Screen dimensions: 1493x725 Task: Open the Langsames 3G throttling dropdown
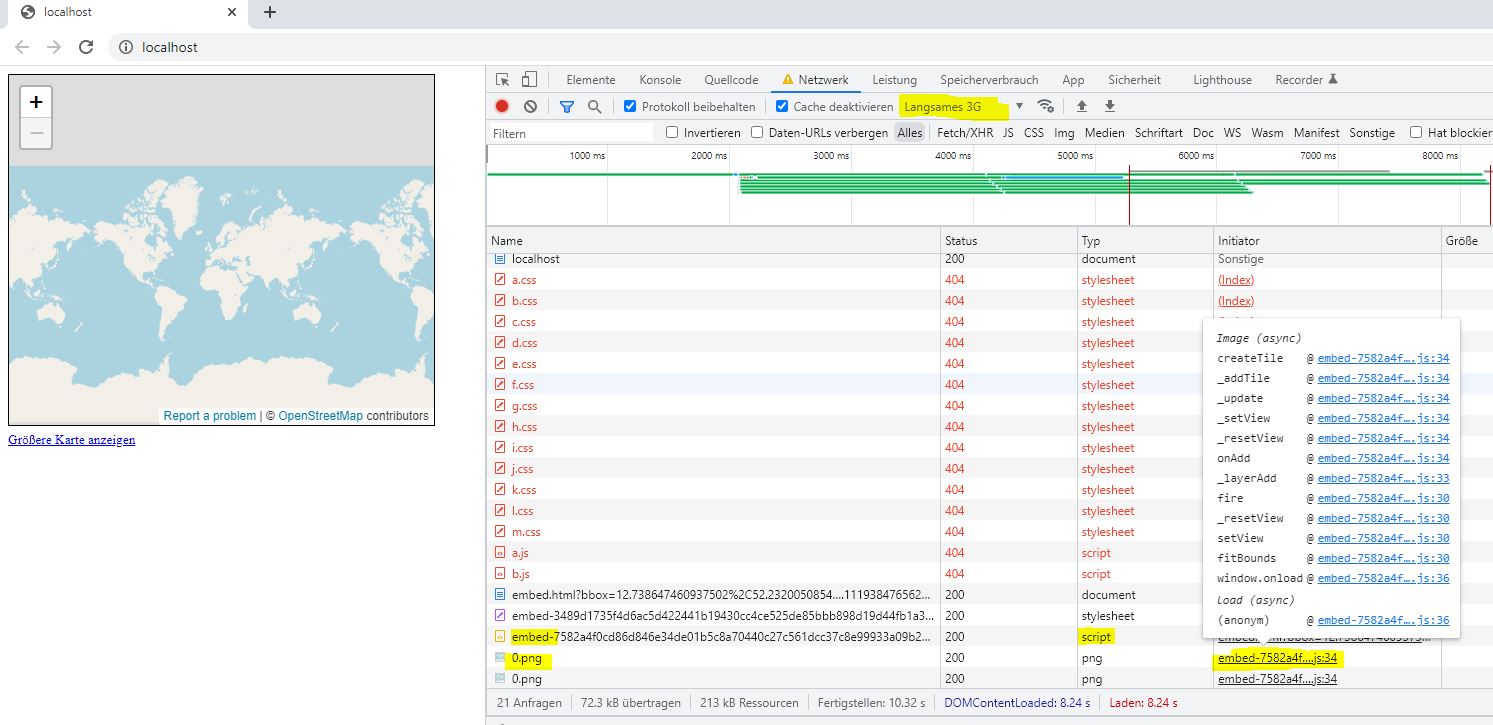[964, 107]
